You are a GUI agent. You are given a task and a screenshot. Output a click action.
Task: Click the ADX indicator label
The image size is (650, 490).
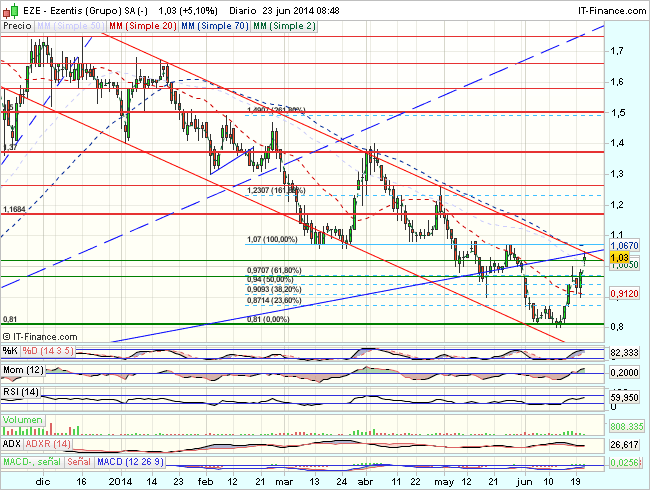(x=14, y=443)
